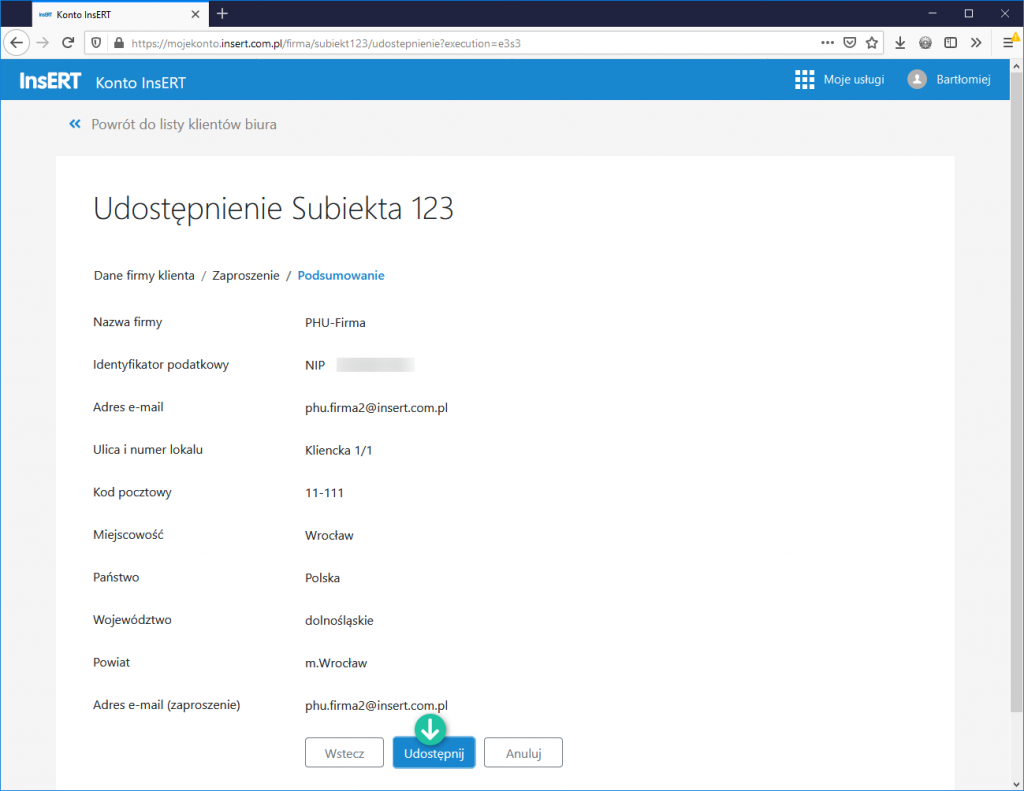Click scrollbar up arrow
This screenshot has height=791, width=1024.
pyautogui.click(x=1016, y=66)
